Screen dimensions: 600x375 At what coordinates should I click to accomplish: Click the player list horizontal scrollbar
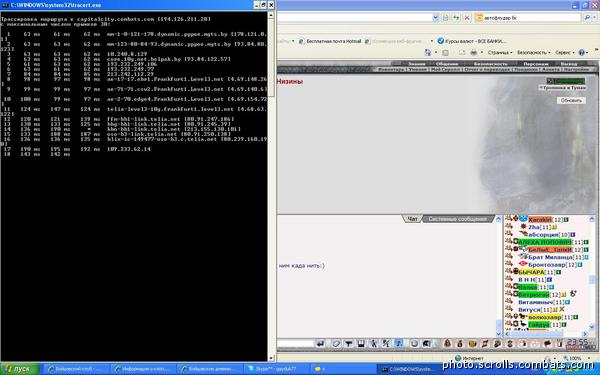click(x=547, y=334)
